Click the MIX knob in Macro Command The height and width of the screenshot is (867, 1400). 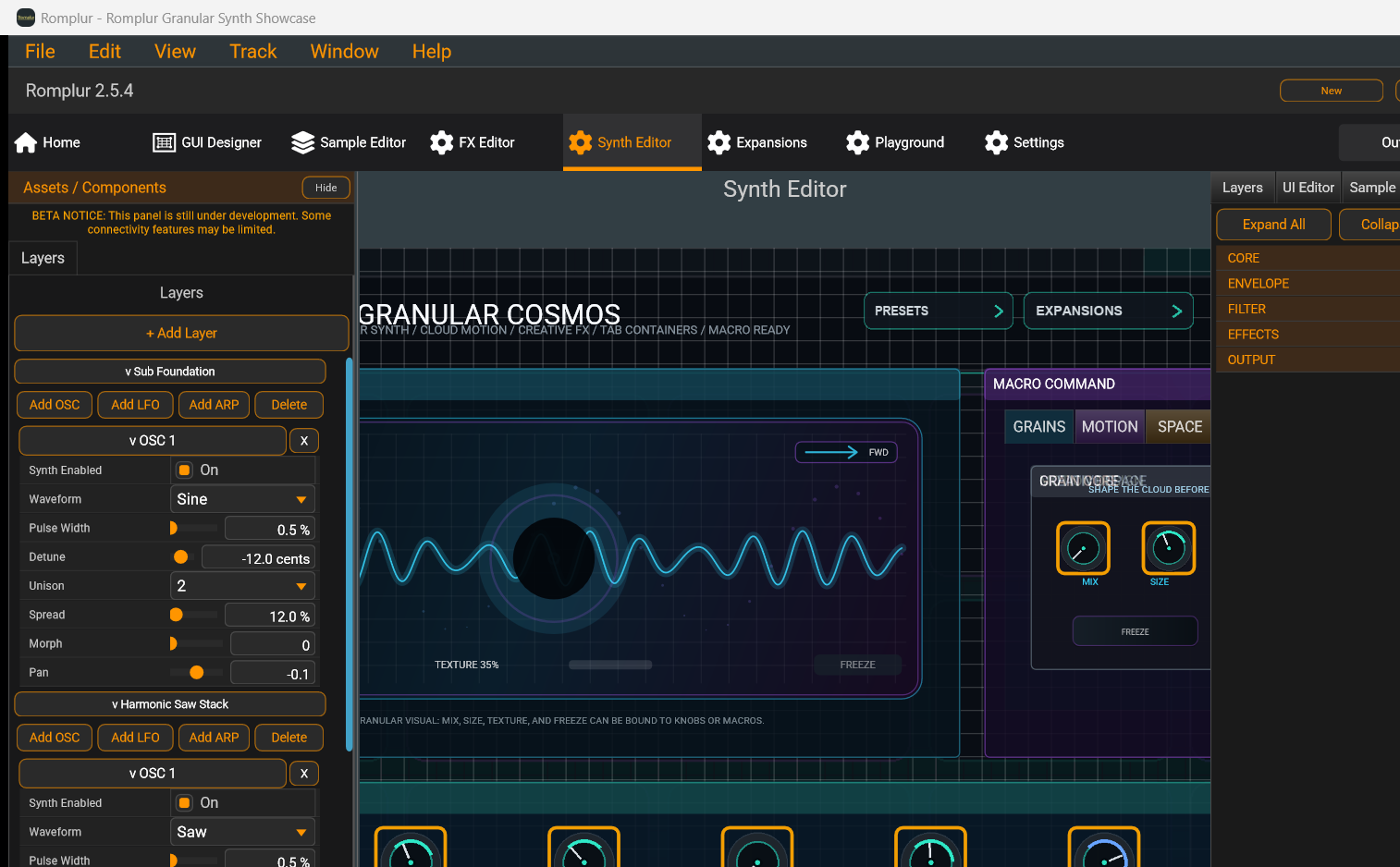[1084, 548]
